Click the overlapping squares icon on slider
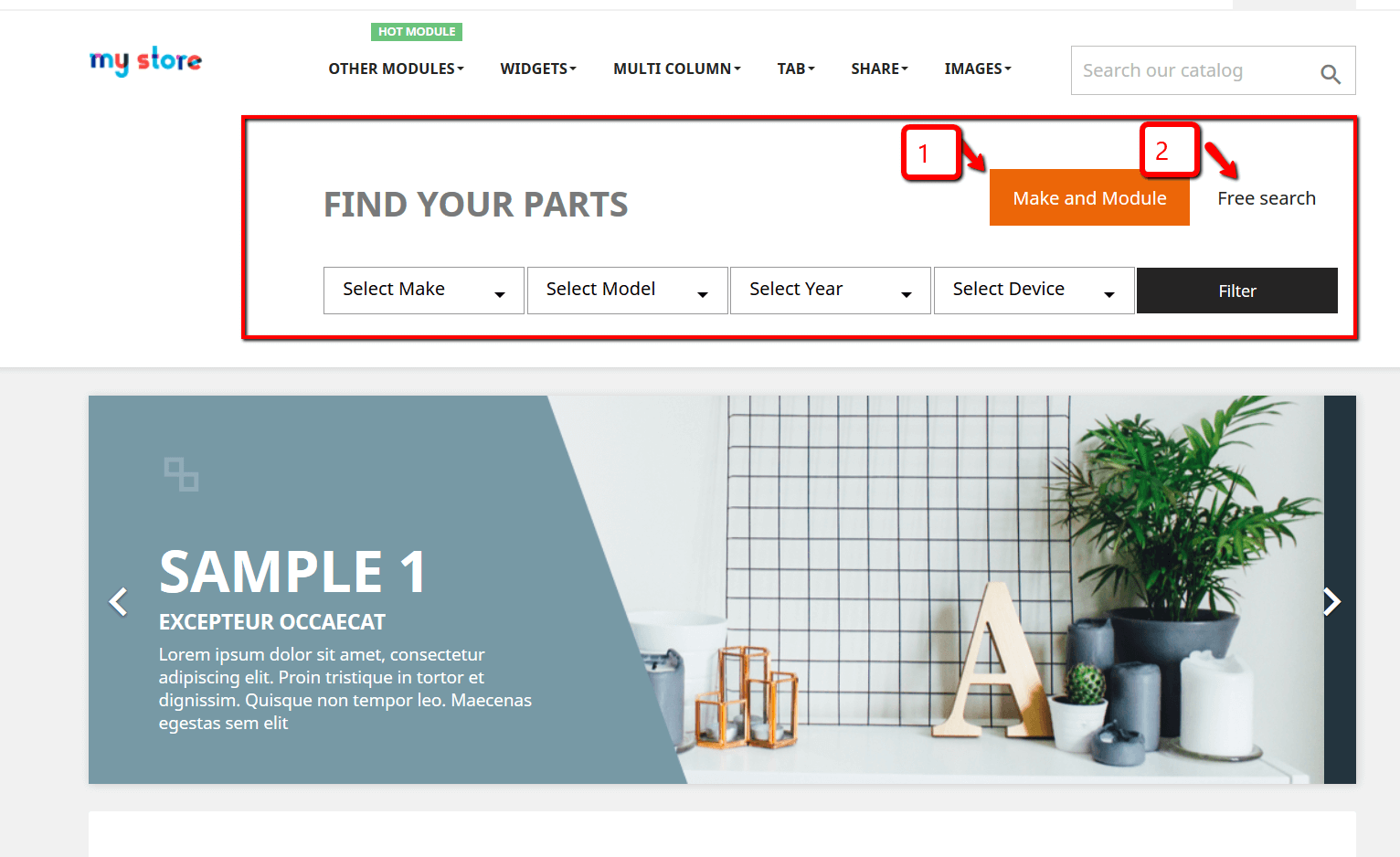The height and width of the screenshot is (857, 1400). click(x=181, y=474)
